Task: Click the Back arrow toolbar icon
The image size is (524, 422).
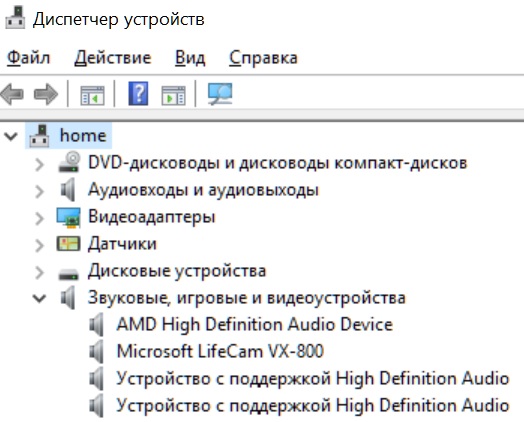Action: click(x=12, y=94)
